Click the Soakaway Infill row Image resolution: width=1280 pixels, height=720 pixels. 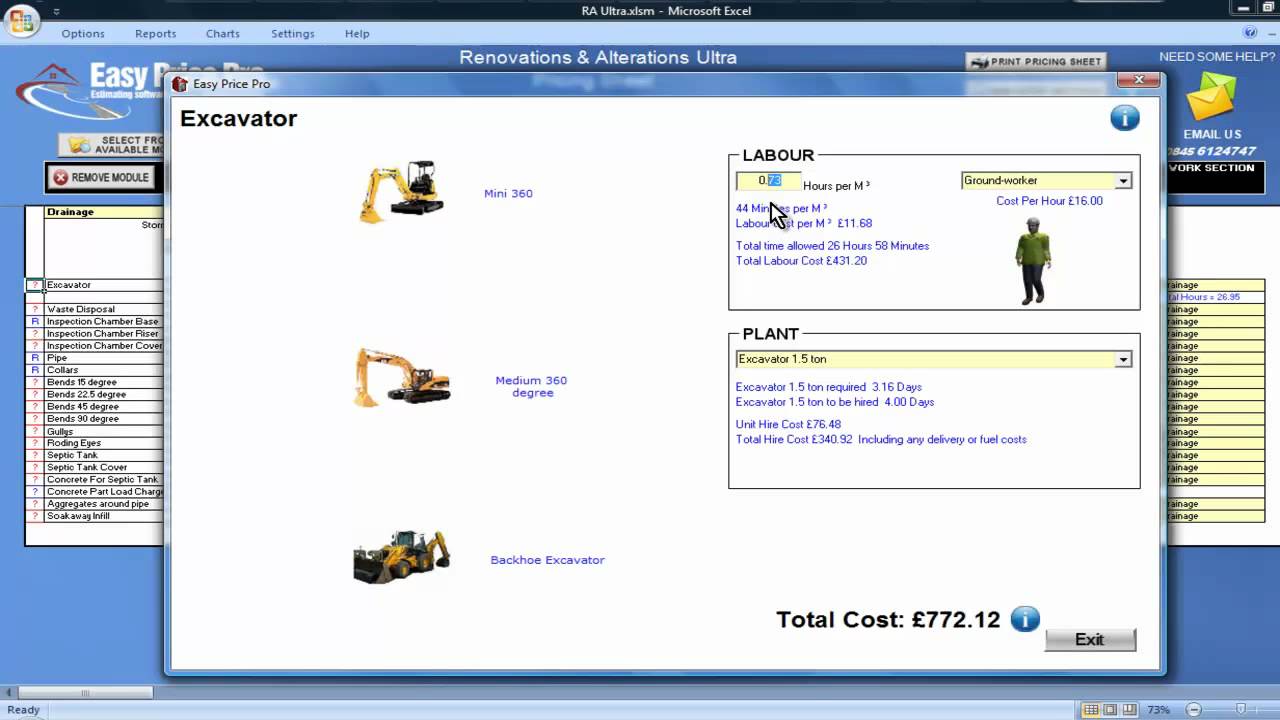104,516
